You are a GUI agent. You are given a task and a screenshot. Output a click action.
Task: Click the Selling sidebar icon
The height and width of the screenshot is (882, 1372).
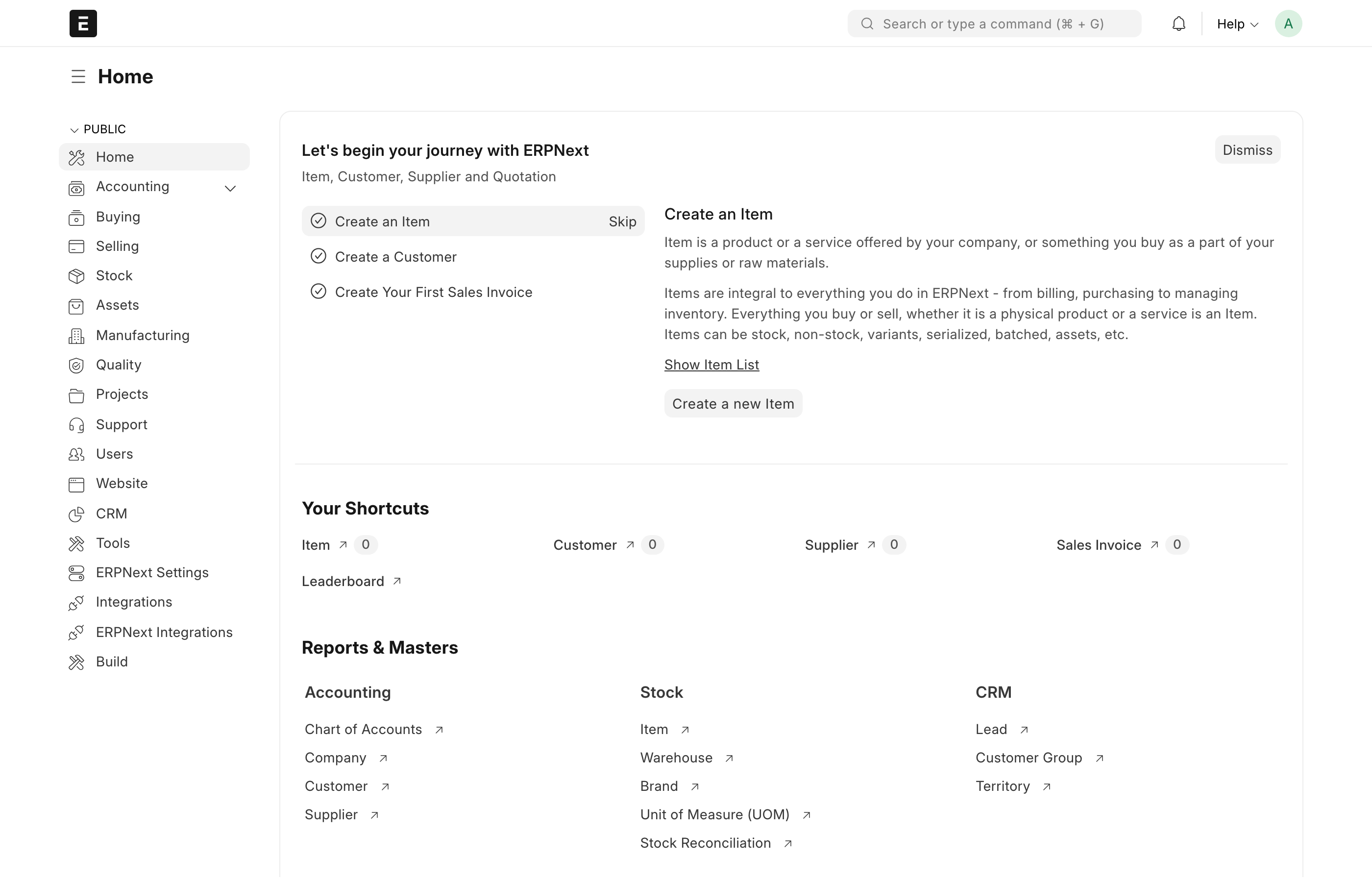(76, 246)
